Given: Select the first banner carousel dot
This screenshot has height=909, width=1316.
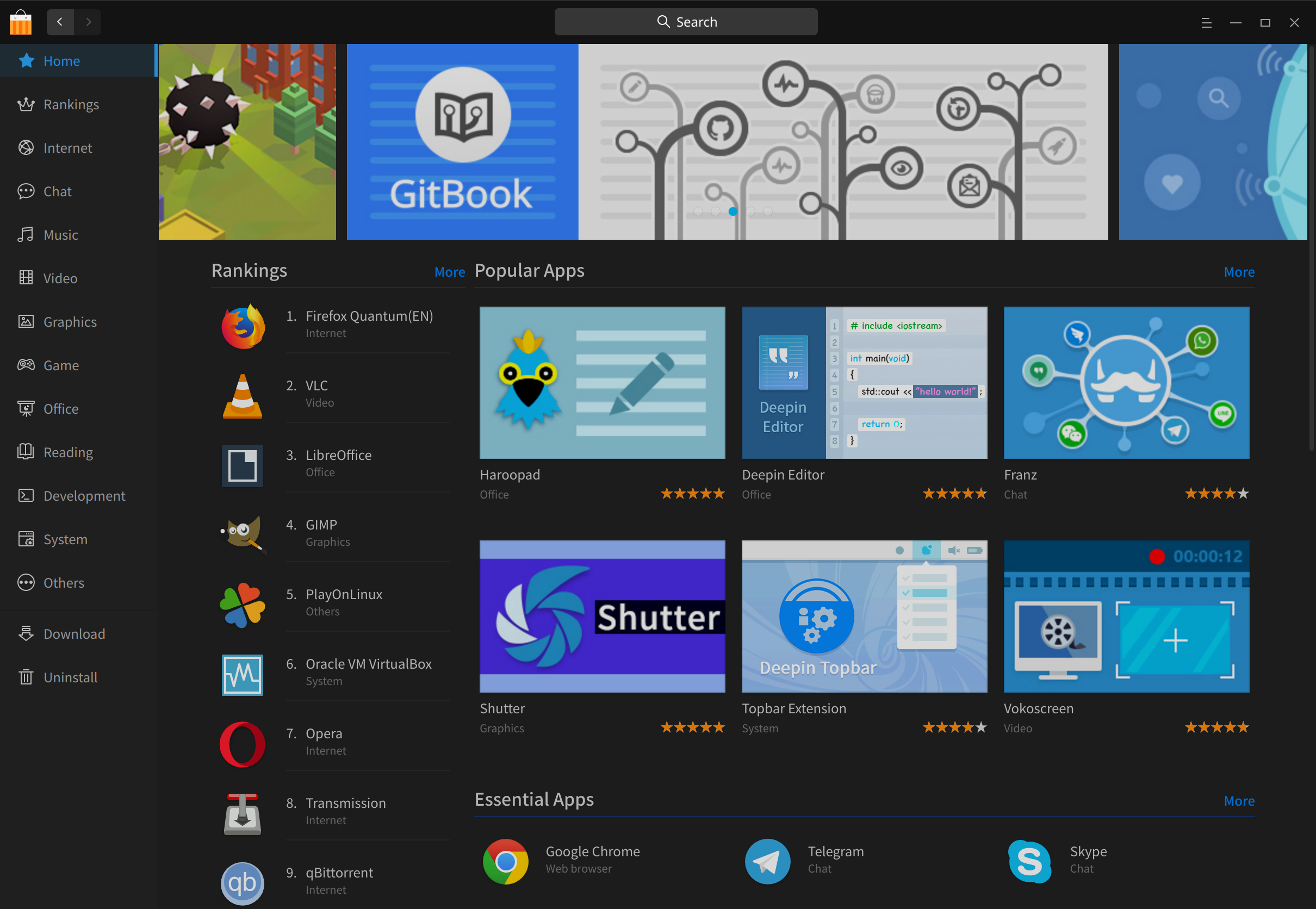Looking at the screenshot, I should tap(698, 211).
